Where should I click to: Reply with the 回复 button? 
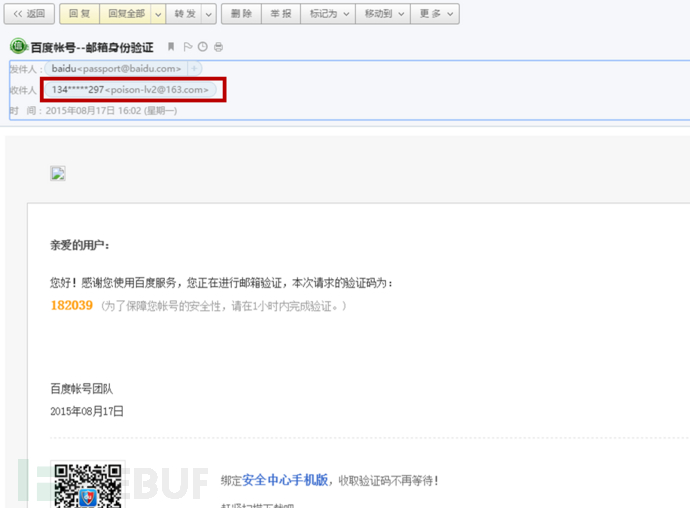(80, 14)
